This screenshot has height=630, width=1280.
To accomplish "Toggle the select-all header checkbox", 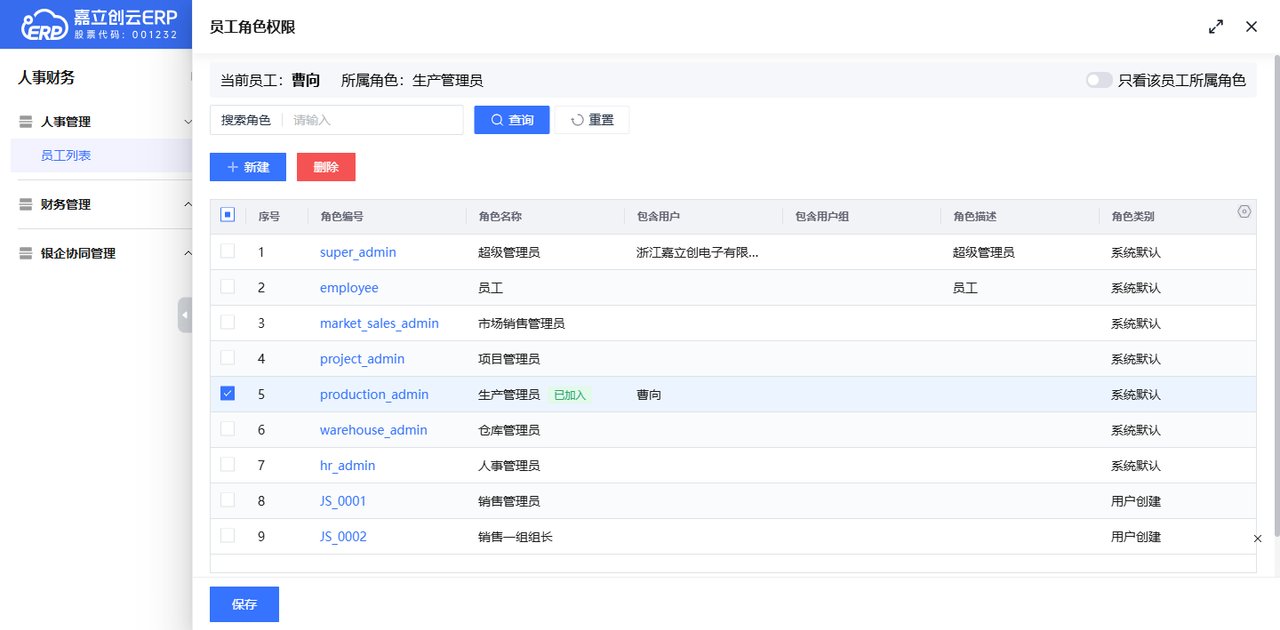I will coord(227,215).
